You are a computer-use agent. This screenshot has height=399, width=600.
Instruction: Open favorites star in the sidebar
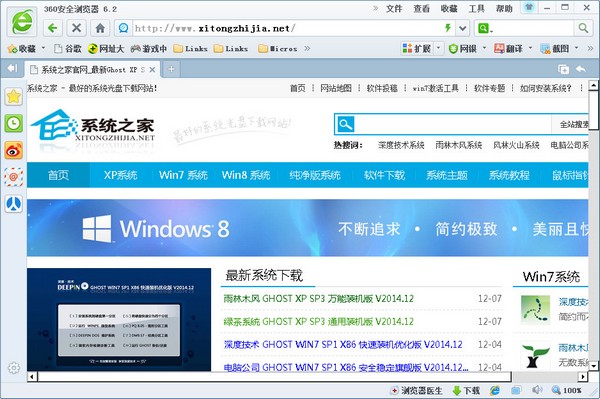13,96
